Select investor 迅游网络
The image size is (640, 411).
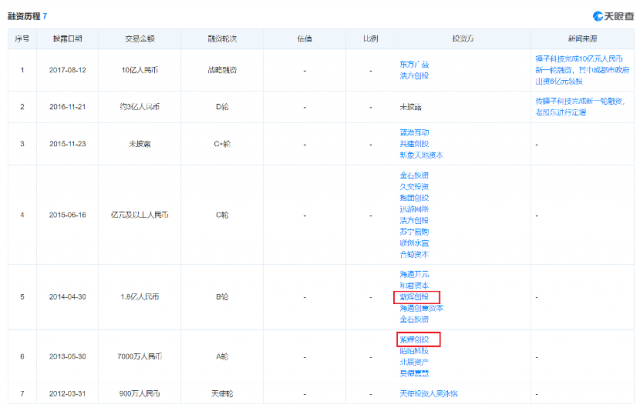(x=414, y=209)
